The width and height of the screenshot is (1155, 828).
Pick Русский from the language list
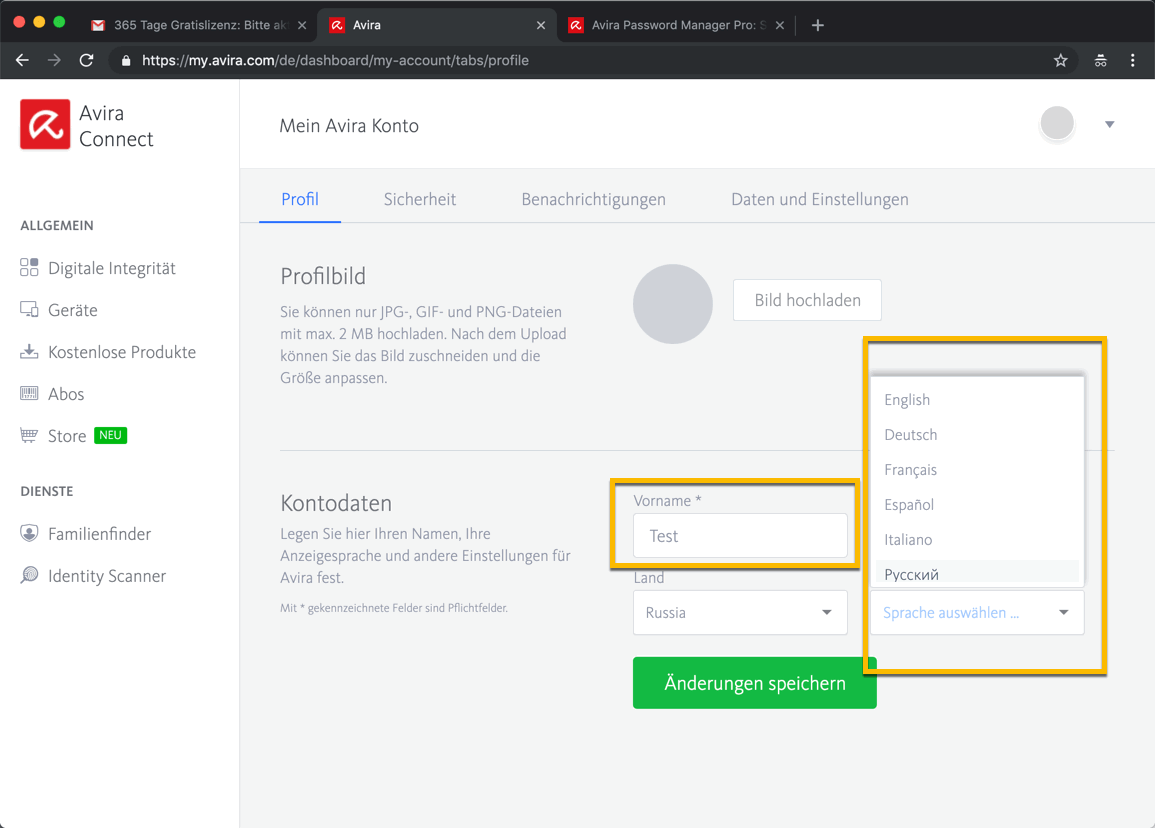click(x=977, y=573)
